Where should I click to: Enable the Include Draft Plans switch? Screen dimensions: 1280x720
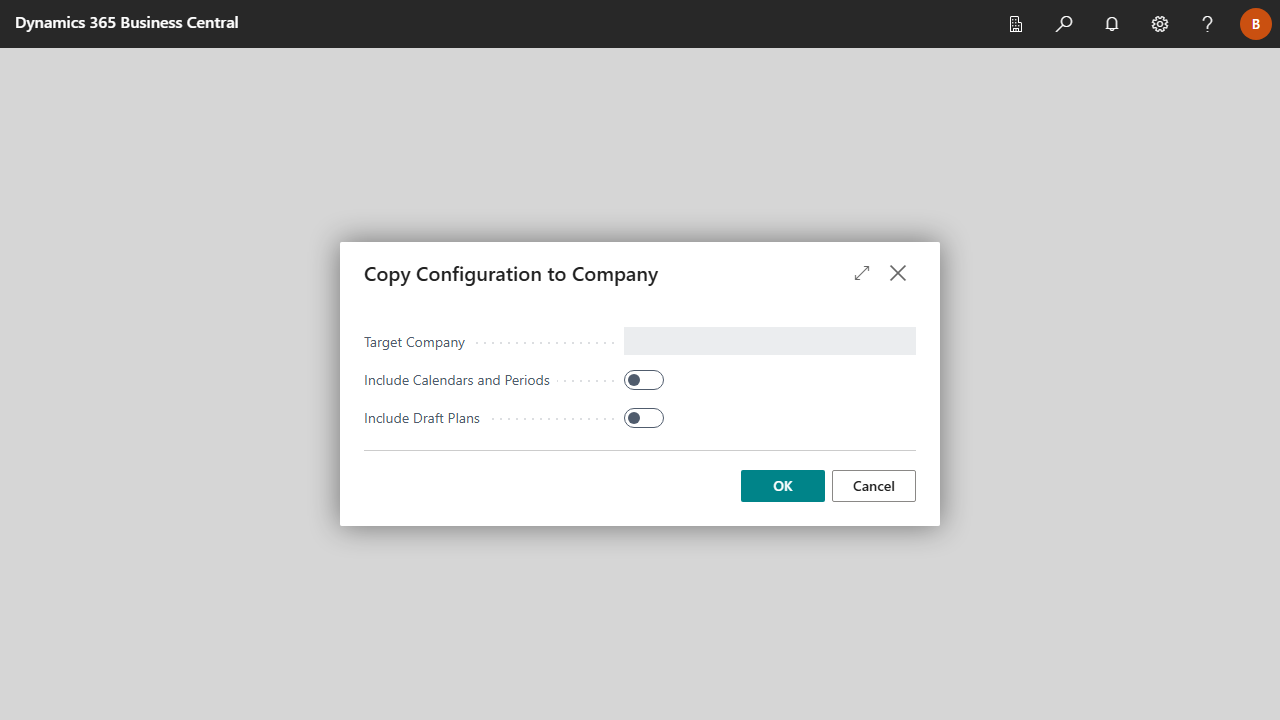(x=644, y=418)
